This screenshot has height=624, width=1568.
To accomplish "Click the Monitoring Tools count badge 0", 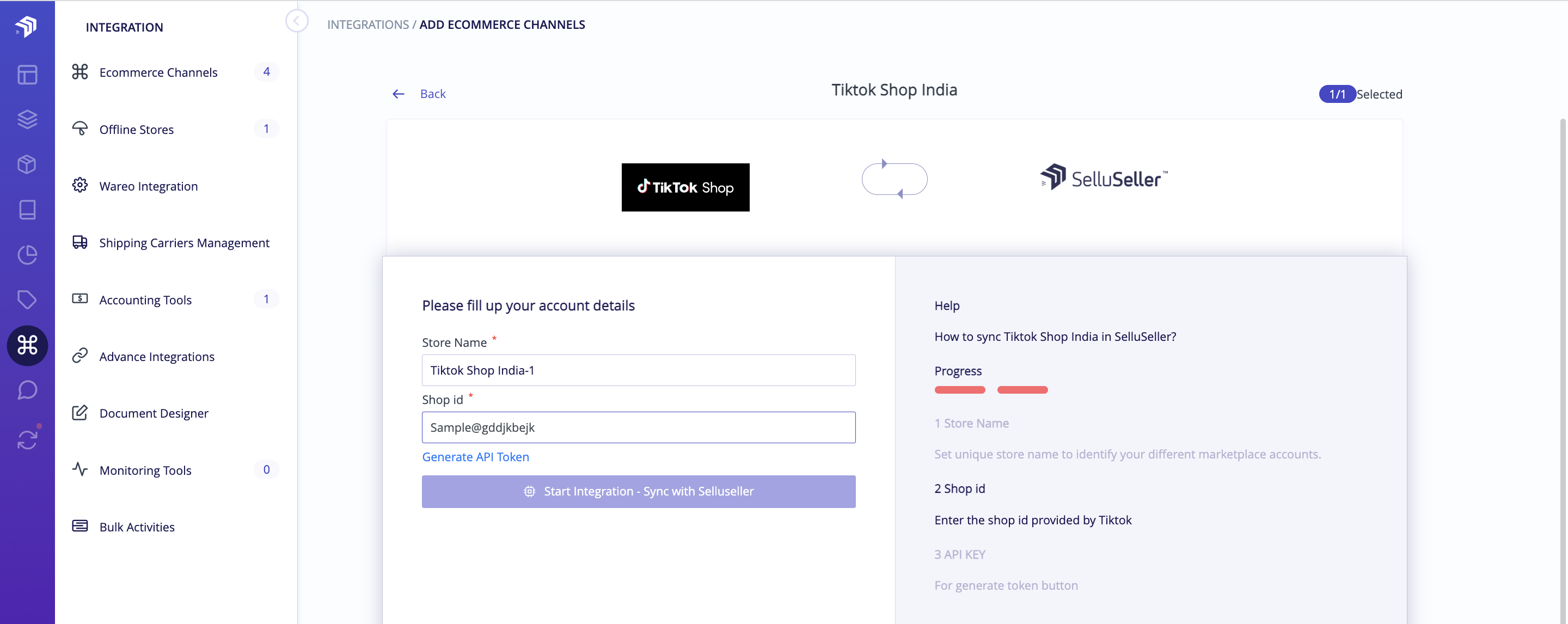I will (x=266, y=469).
